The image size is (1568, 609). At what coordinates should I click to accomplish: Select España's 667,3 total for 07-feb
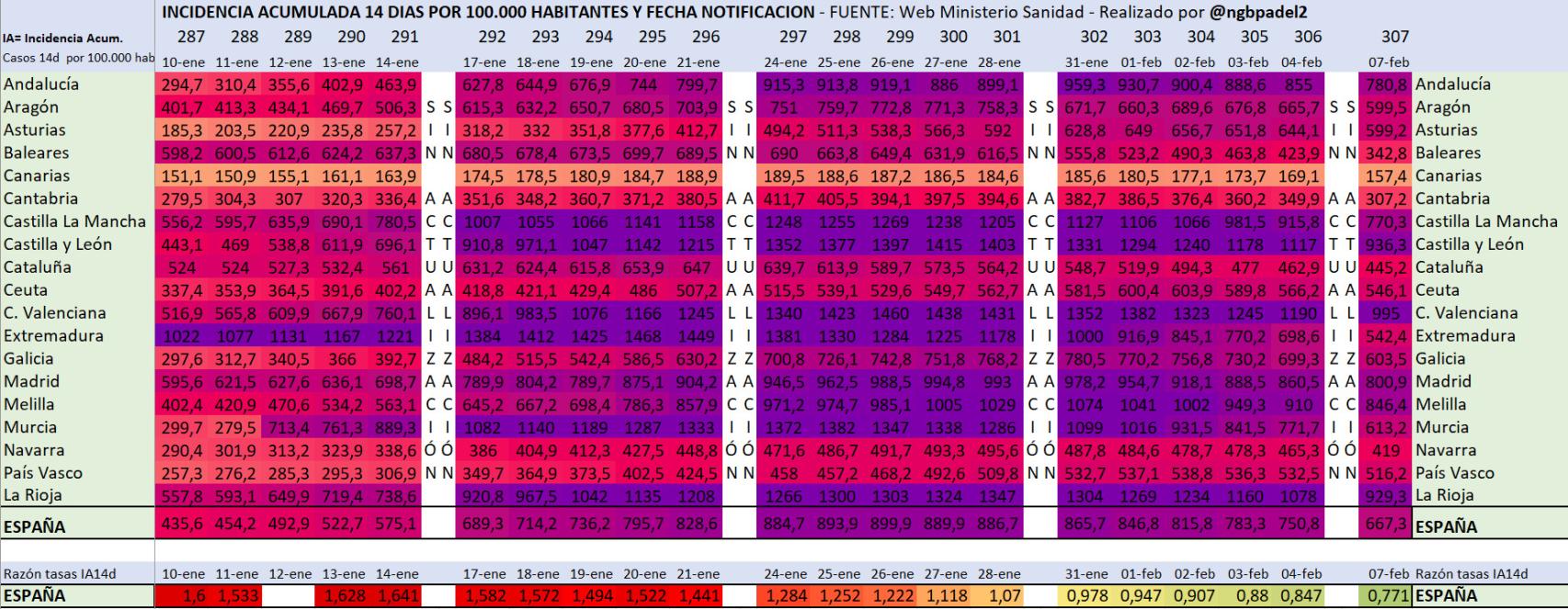[x=1387, y=527]
